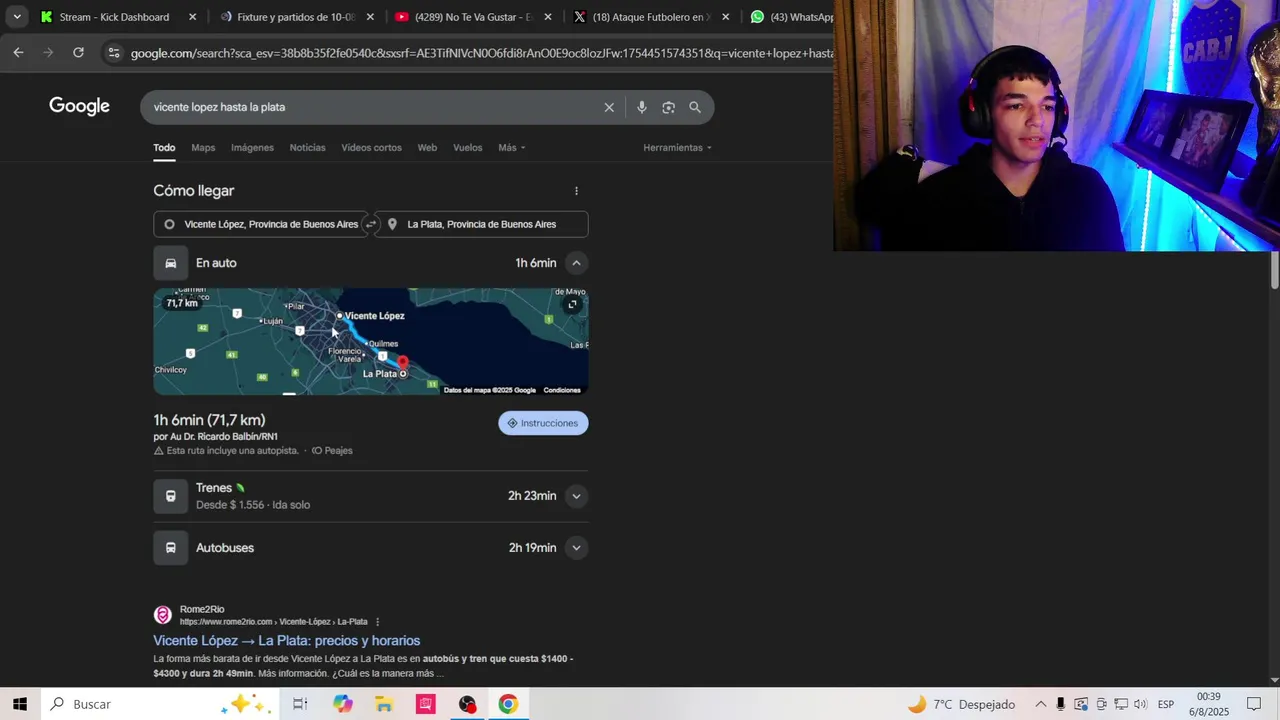This screenshot has height=720, width=1280.
Task: Collapse the En auto route details
Action: [x=576, y=263]
